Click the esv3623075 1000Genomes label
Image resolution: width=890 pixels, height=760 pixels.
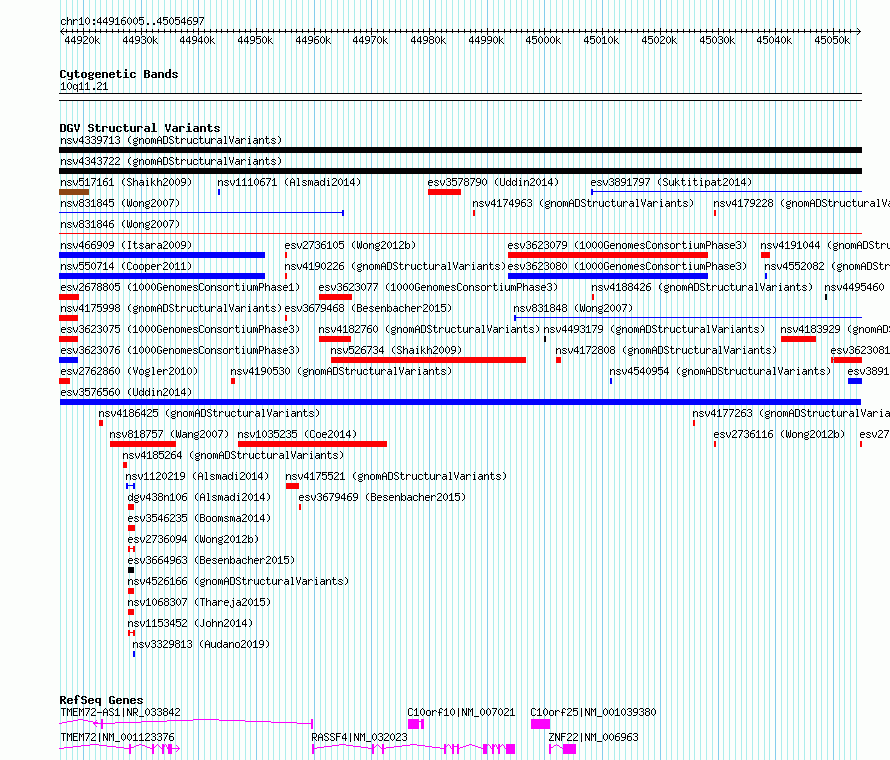[x=180, y=329]
